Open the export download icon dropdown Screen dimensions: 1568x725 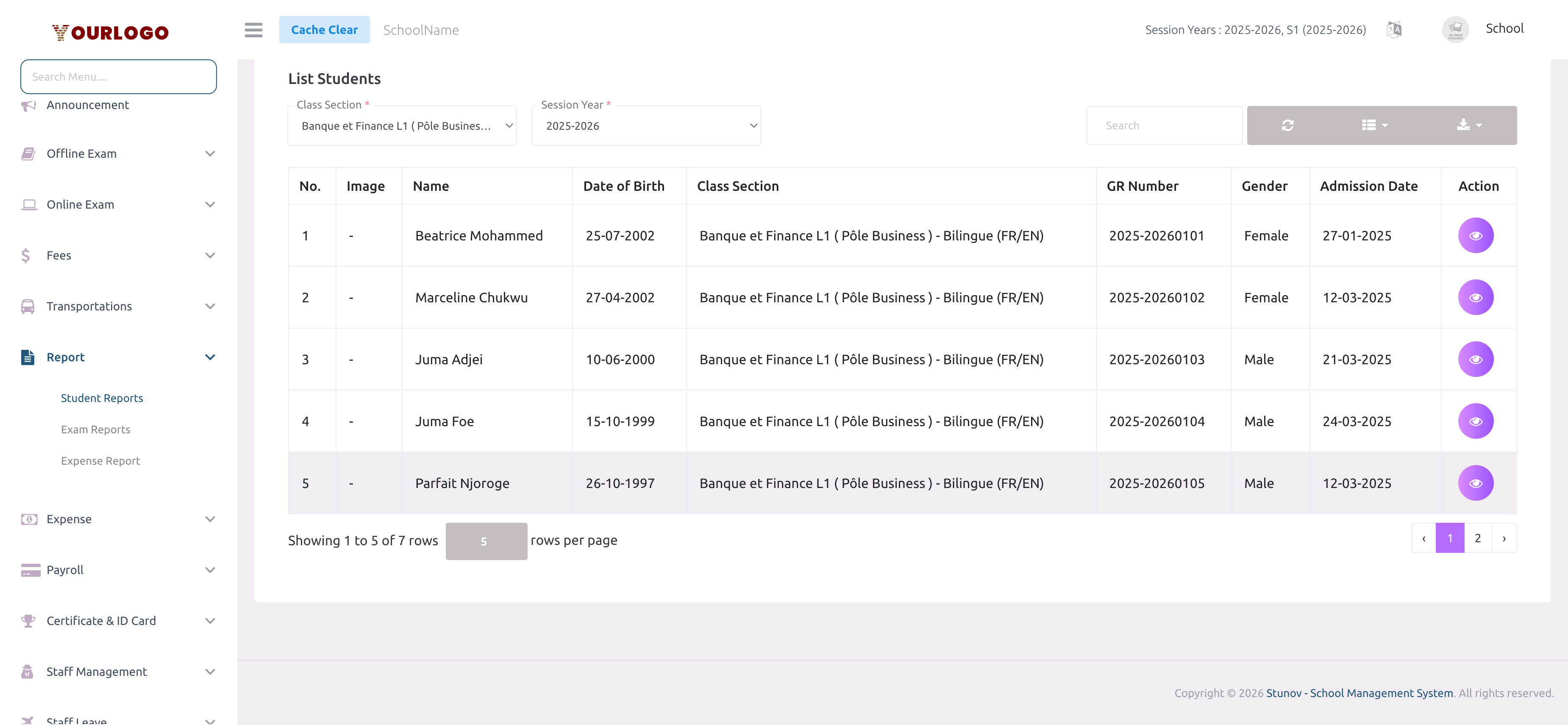point(1469,125)
